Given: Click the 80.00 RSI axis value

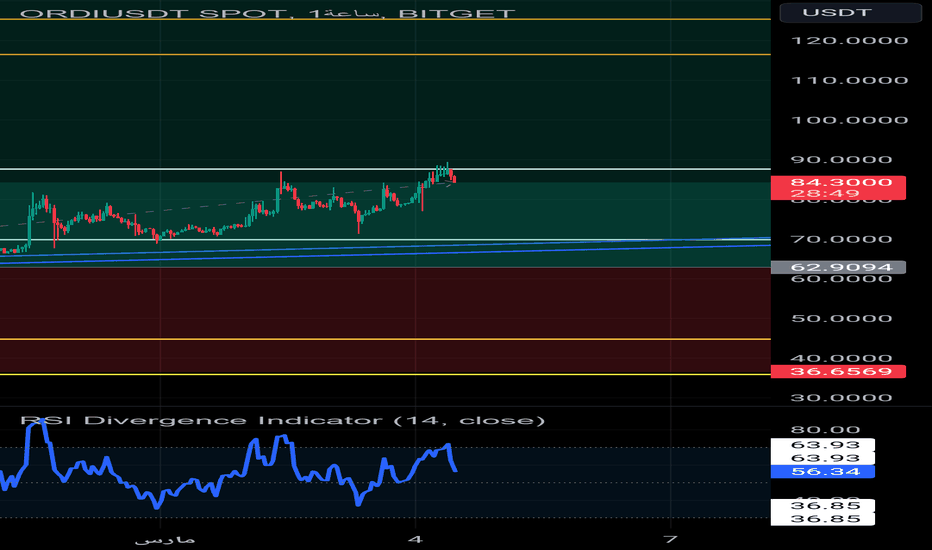Looking at the screenshot, I should coord(826,430).
